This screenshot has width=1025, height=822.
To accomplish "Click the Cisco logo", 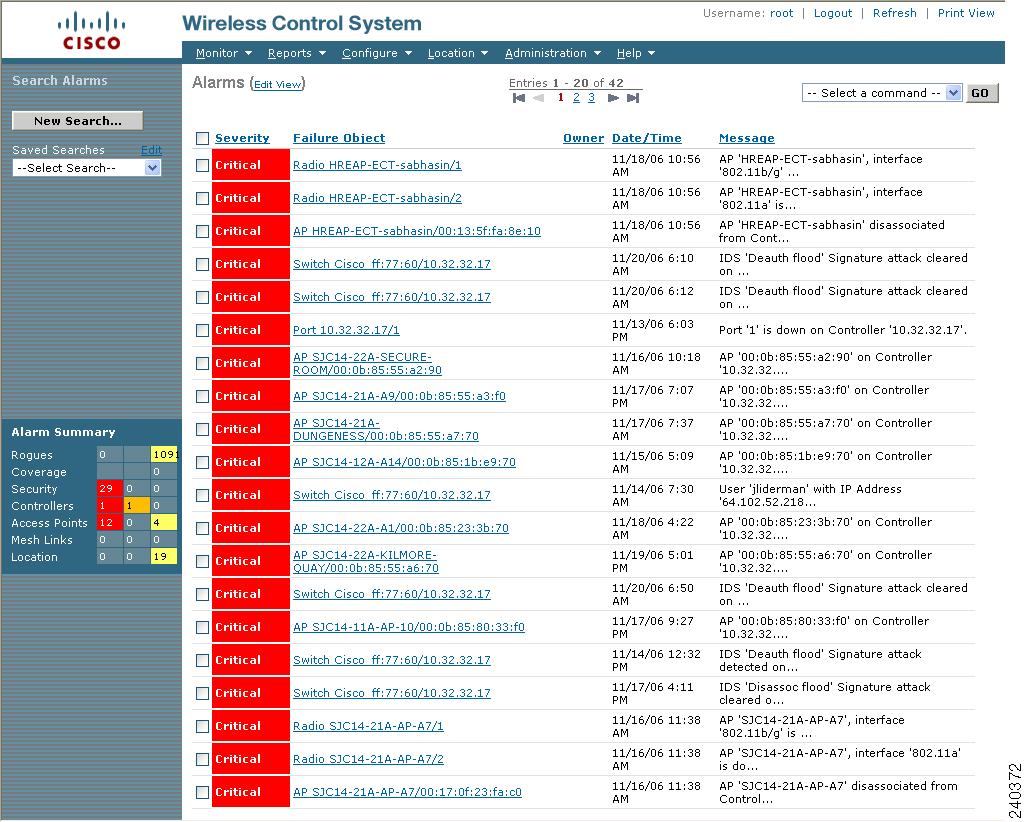I will click(x=92, y=31).
